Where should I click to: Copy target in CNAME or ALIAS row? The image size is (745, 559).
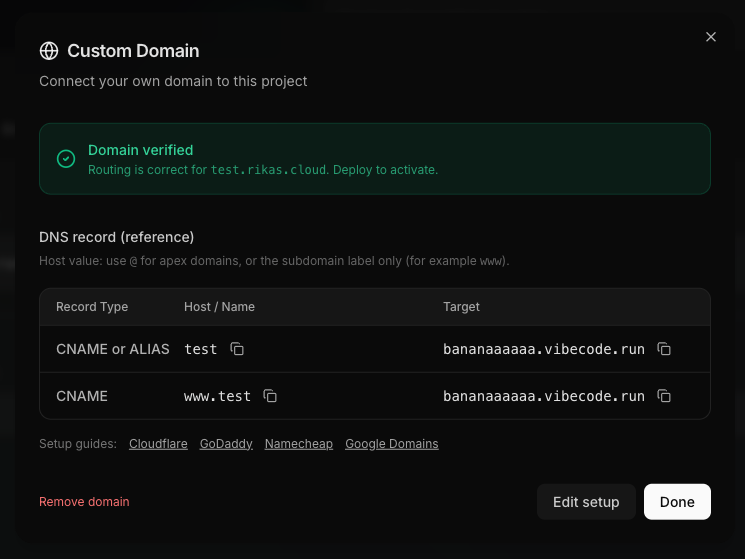click(664, 349)
